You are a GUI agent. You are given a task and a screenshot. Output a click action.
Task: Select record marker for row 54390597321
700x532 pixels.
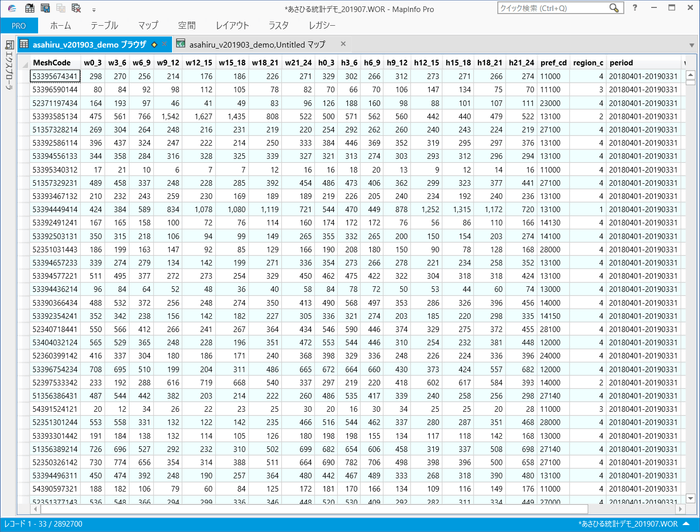pos(24,489)
